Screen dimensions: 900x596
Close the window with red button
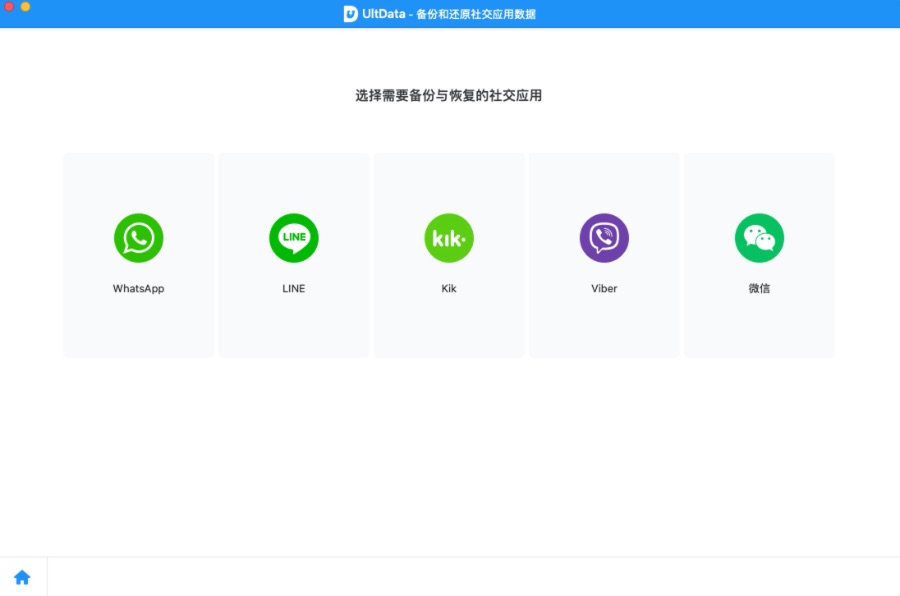[9, 6]
